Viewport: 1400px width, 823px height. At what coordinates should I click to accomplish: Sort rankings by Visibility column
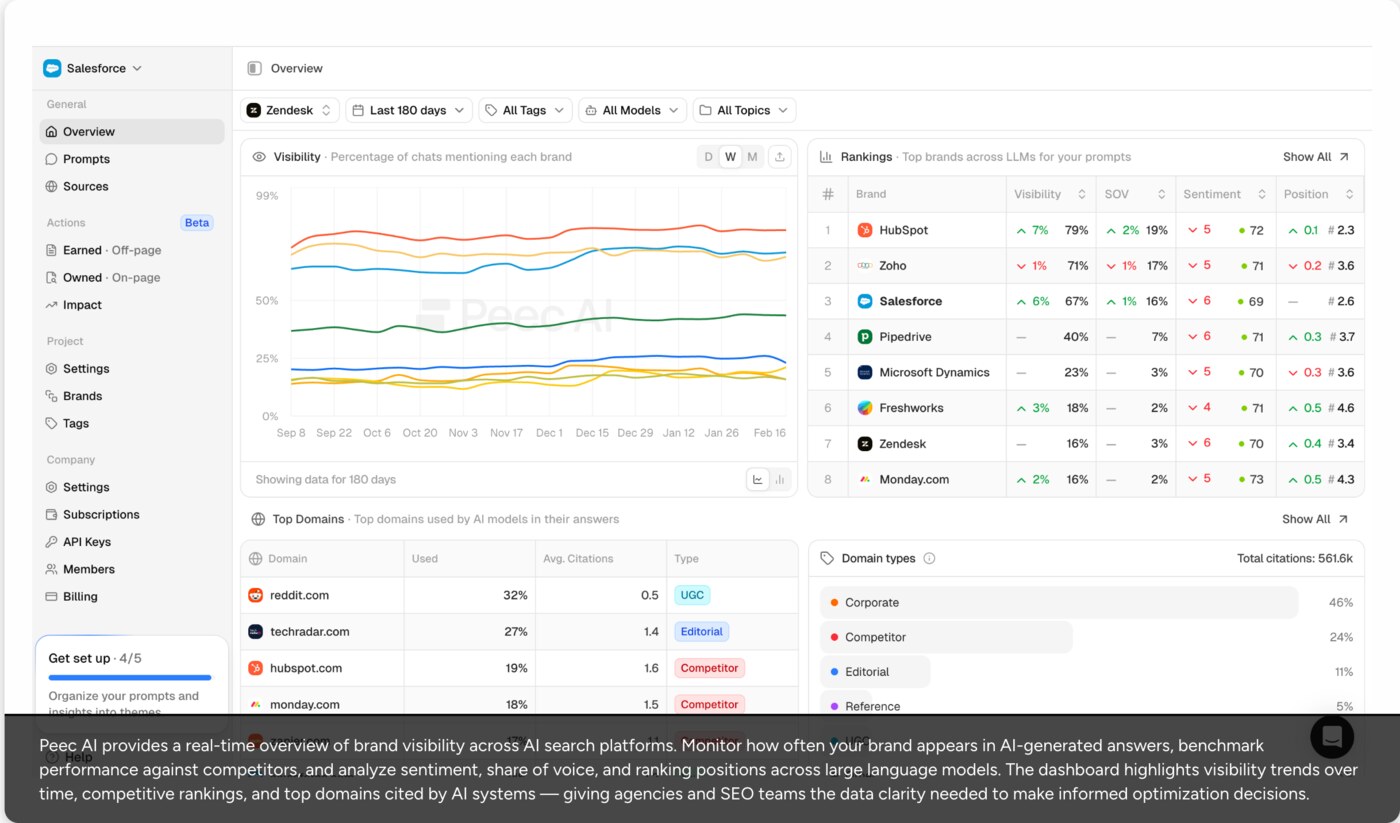pyautogui.click(x=1050, y=194)
